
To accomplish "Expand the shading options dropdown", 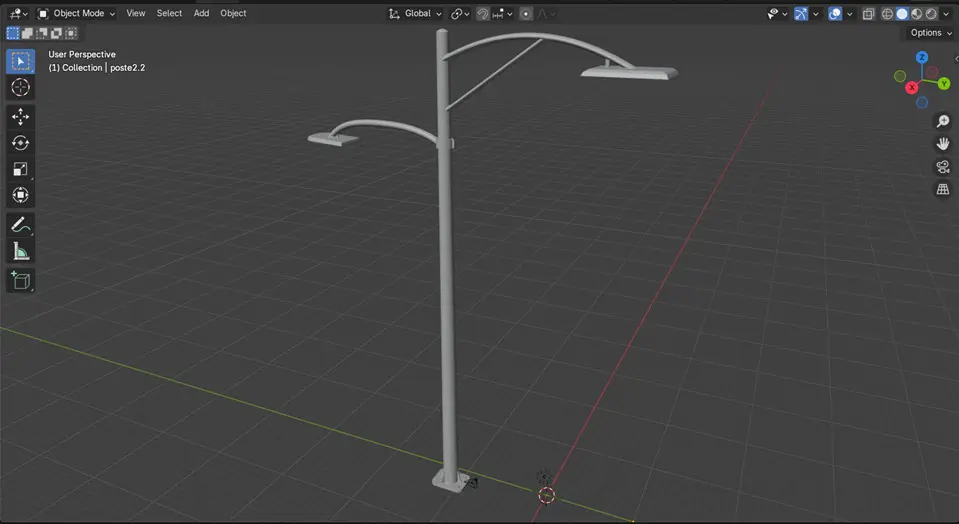I will pos(945,13).
